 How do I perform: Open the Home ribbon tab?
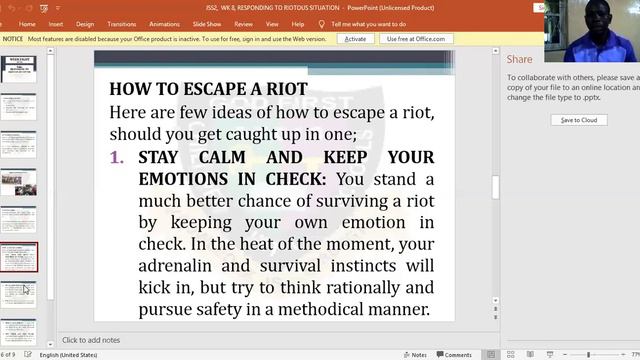pos(27,24)
